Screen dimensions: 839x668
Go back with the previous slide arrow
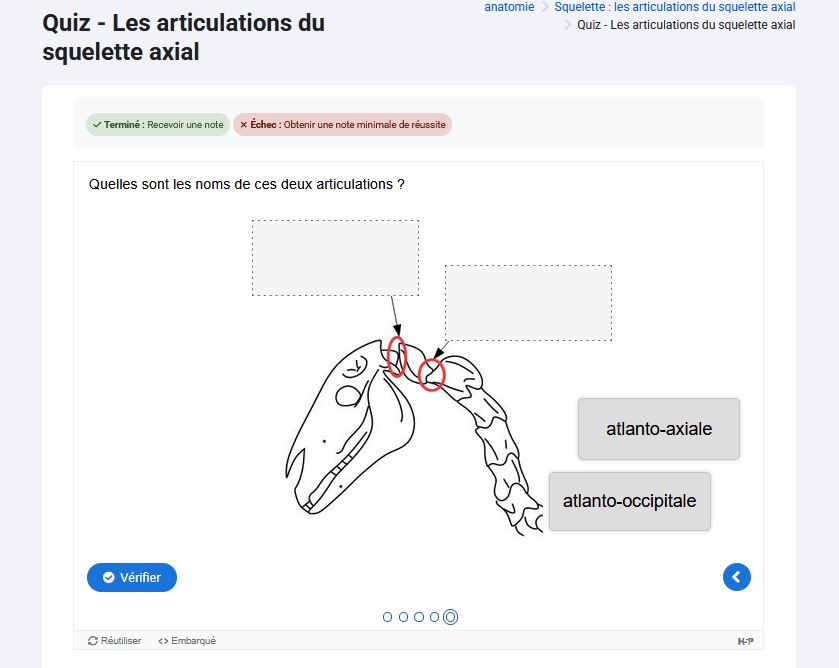pyautogui.click(x=737, y=577)
